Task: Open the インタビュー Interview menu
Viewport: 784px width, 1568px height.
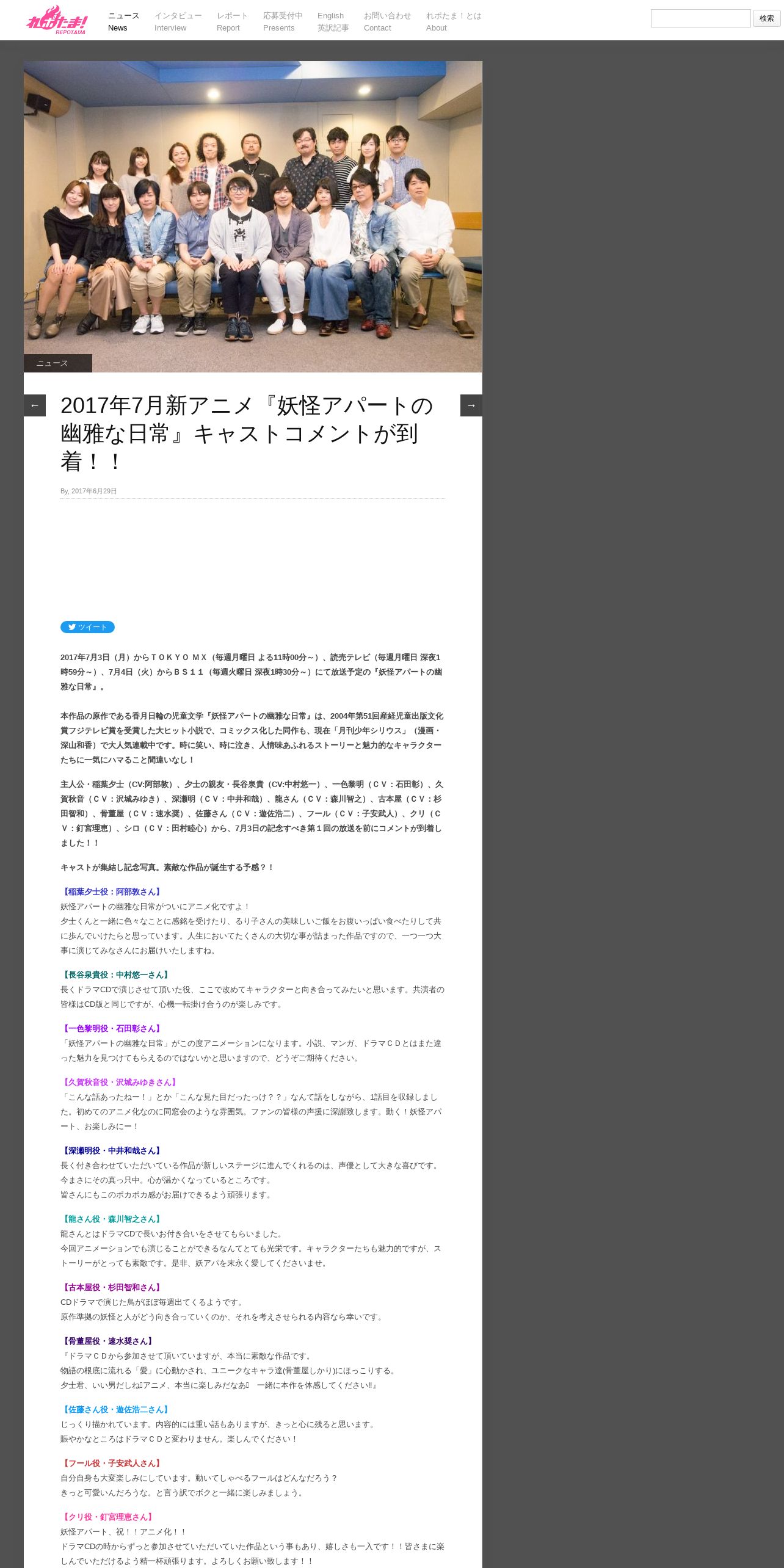Action: pos(178,21)
